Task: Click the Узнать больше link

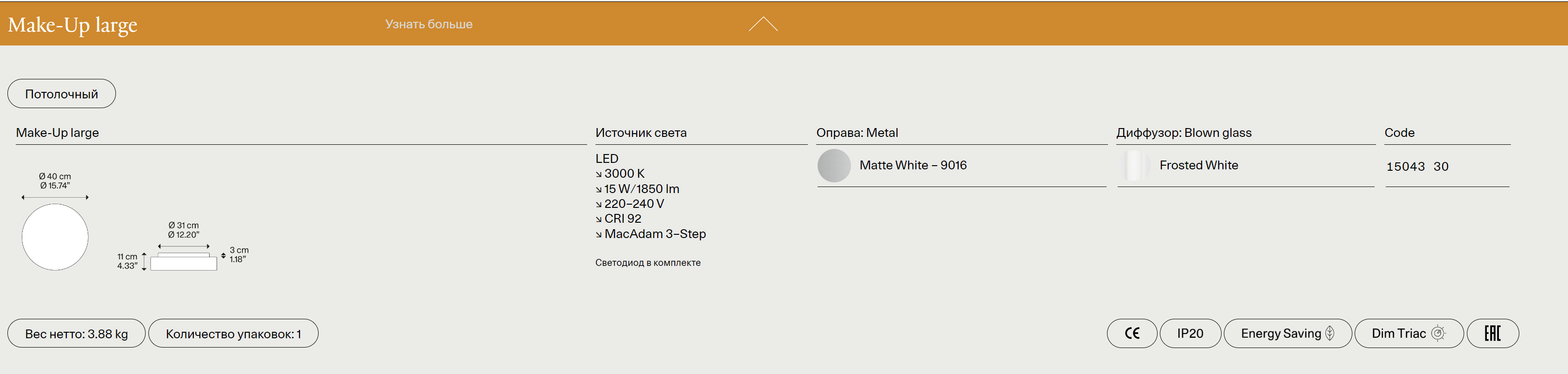Action: [429, 25]
